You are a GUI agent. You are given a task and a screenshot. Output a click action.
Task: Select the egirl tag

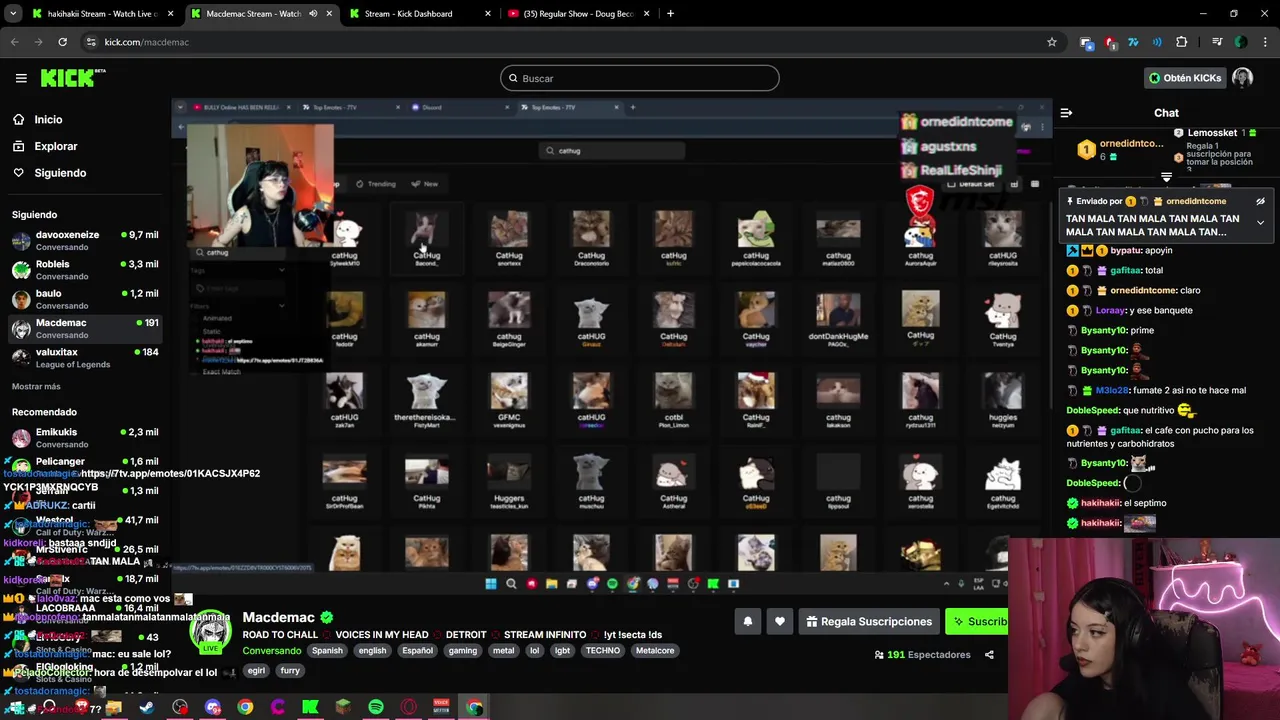256,671
